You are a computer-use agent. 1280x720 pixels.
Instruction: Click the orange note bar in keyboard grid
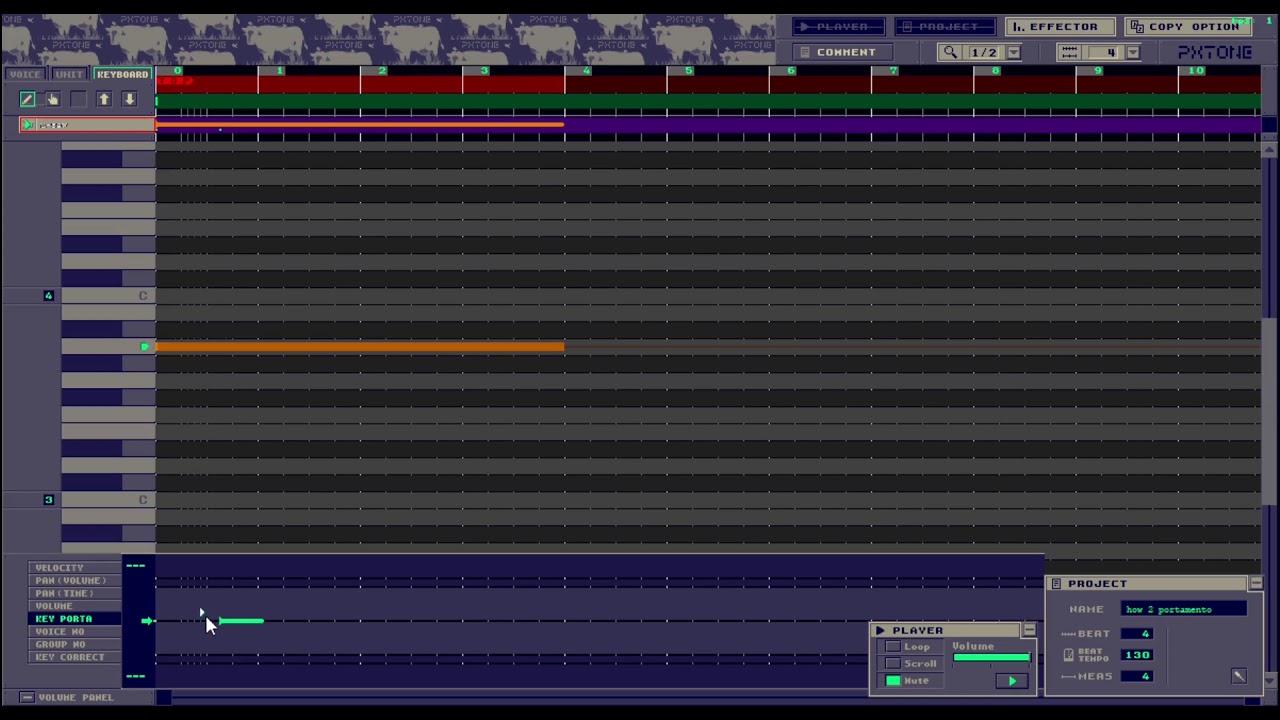(360, 347)
